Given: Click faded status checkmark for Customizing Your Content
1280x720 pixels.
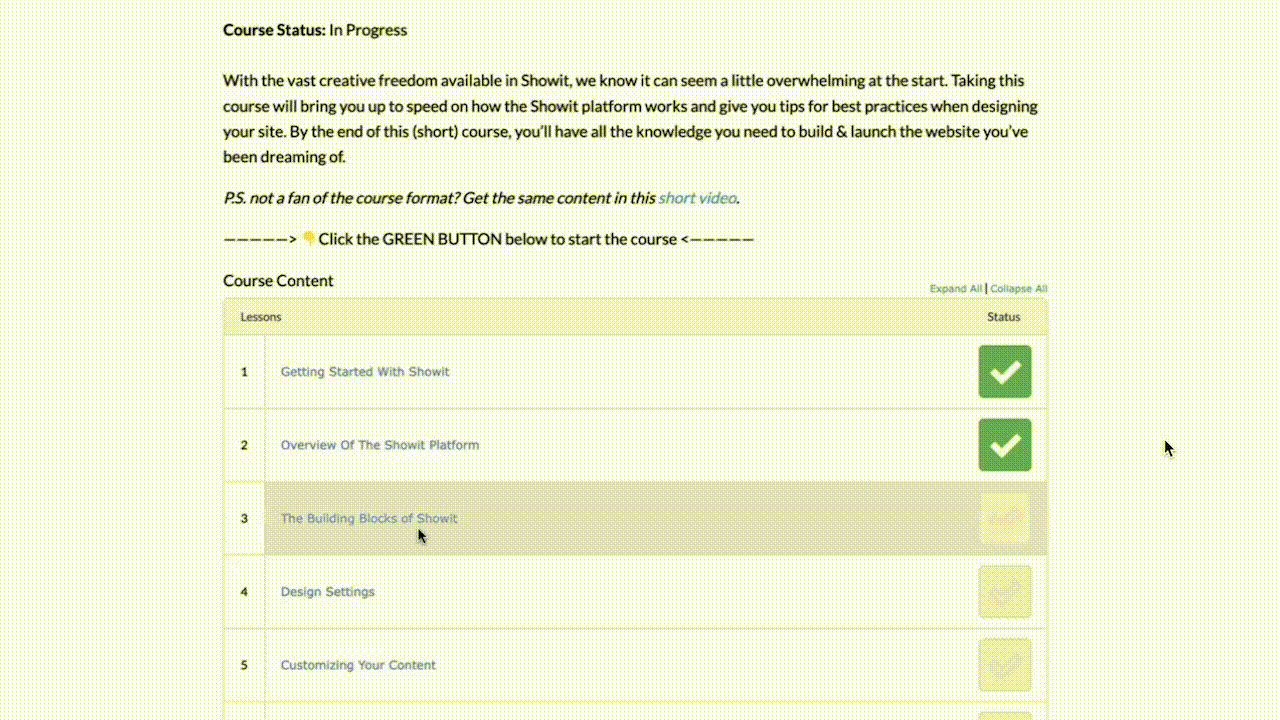Looking at the screenshot, I should pyautogui.click(x=1004, y=665).
